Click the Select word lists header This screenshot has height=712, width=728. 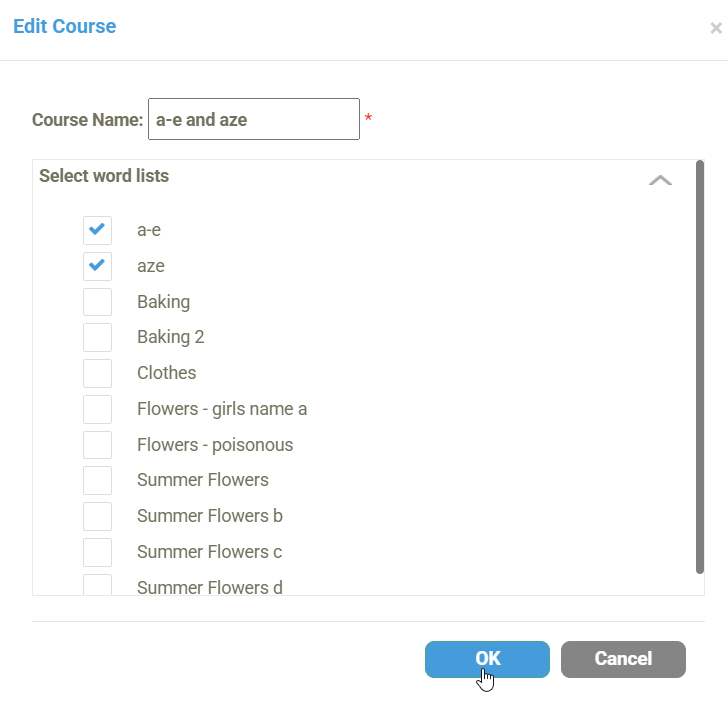104,176
